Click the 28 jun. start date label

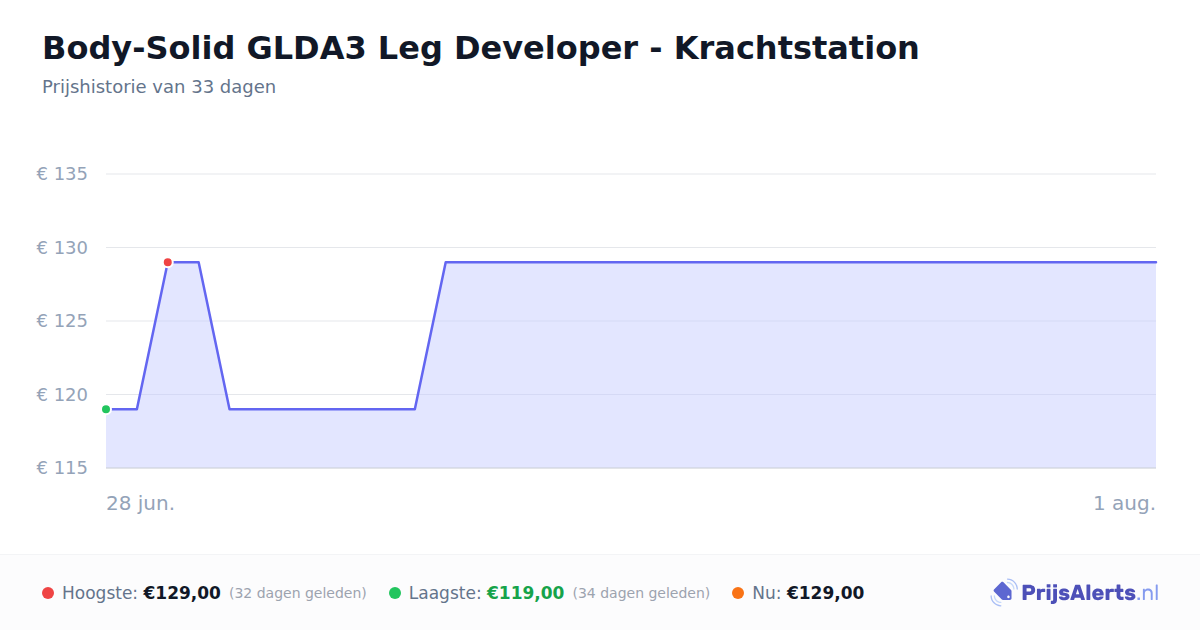tap(141, 503)
